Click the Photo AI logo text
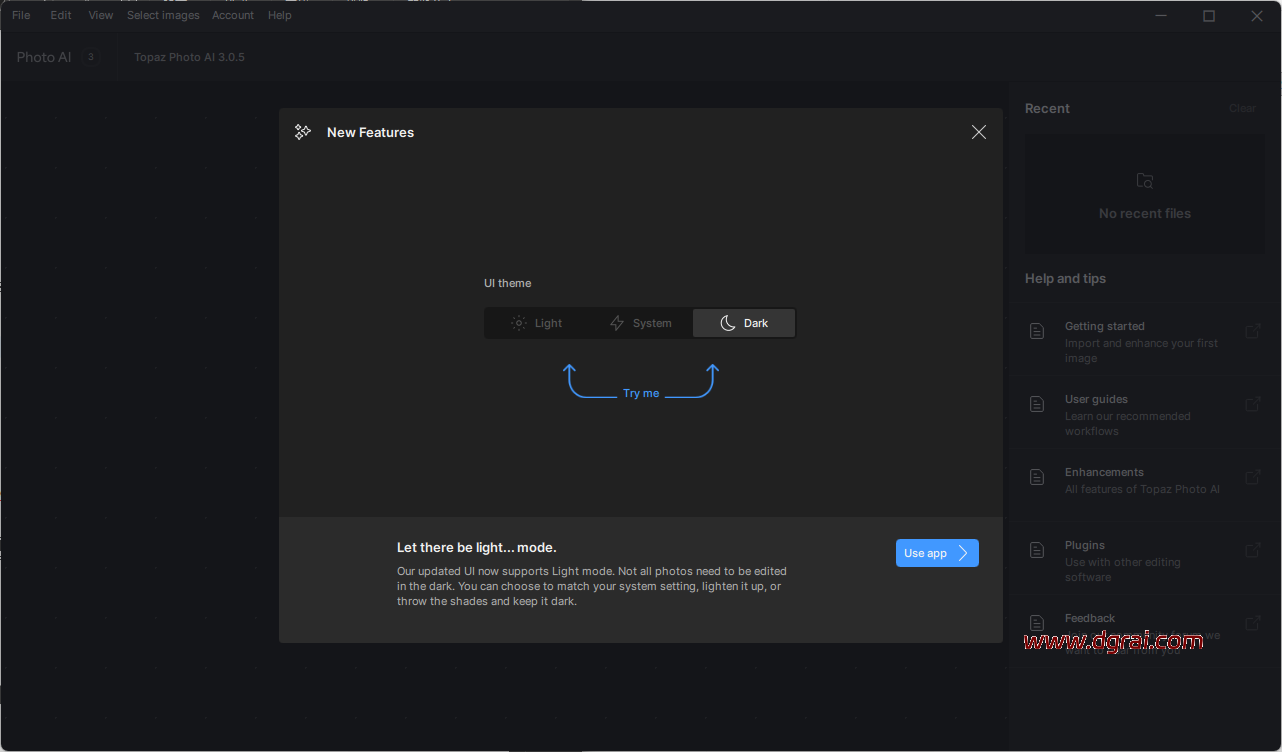The image size is (1282, 752). pos(44,57)
